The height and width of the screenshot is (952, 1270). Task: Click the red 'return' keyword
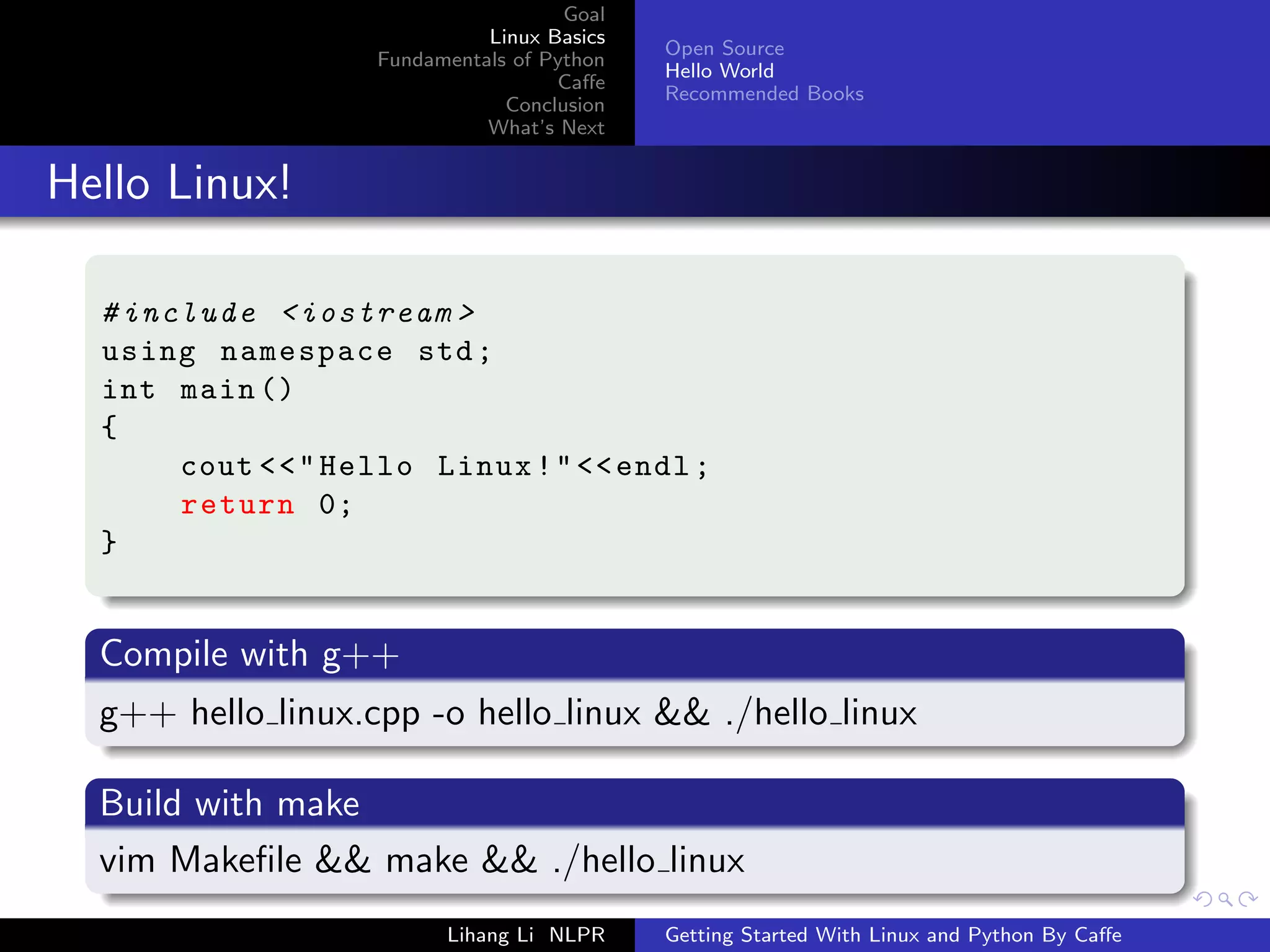[238, 505]
